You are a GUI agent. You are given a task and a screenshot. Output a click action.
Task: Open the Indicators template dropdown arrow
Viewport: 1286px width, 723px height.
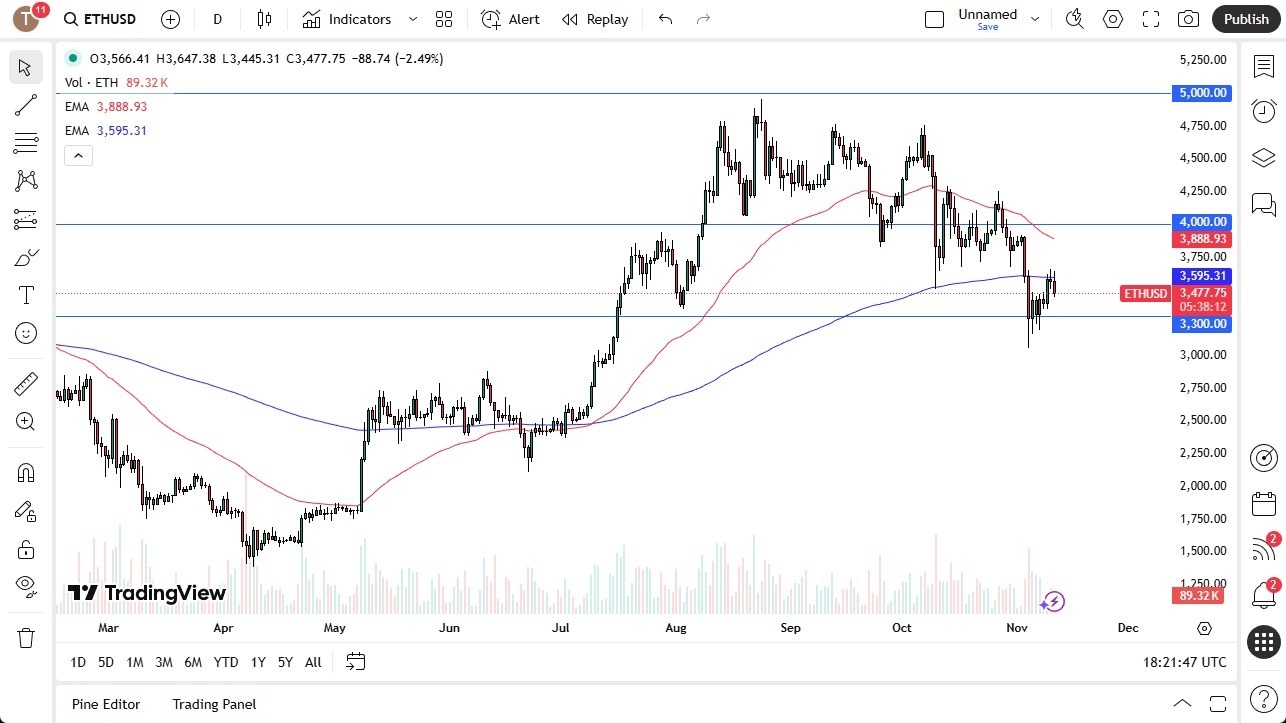pos(411,18)
